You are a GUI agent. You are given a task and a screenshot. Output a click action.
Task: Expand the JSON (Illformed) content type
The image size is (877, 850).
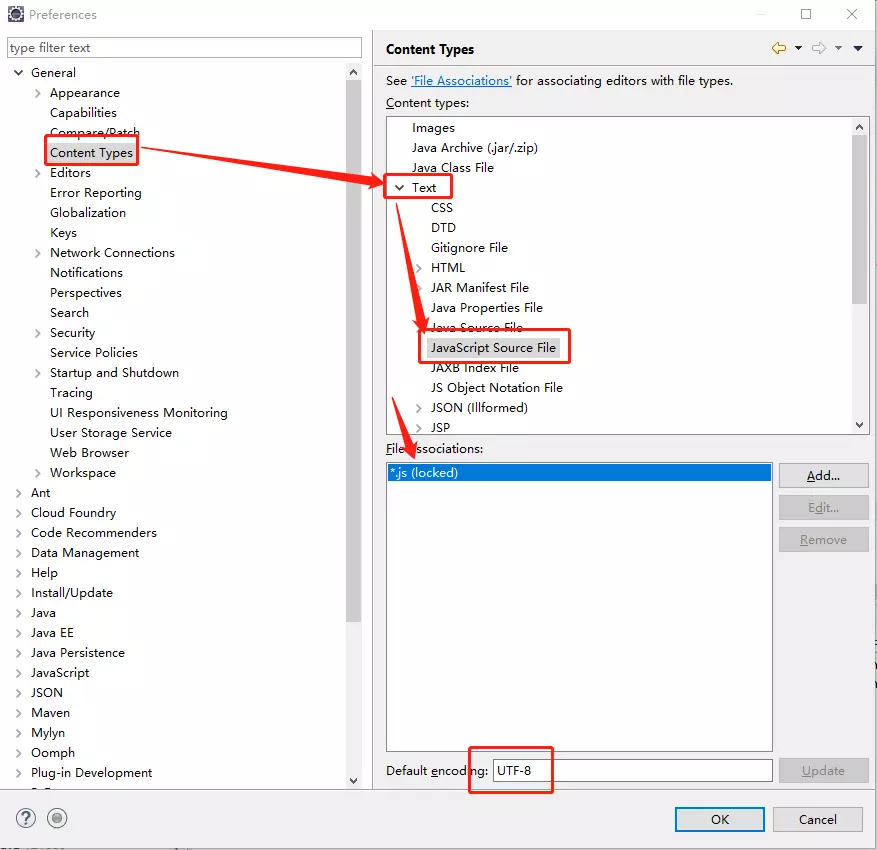point(419,408)
